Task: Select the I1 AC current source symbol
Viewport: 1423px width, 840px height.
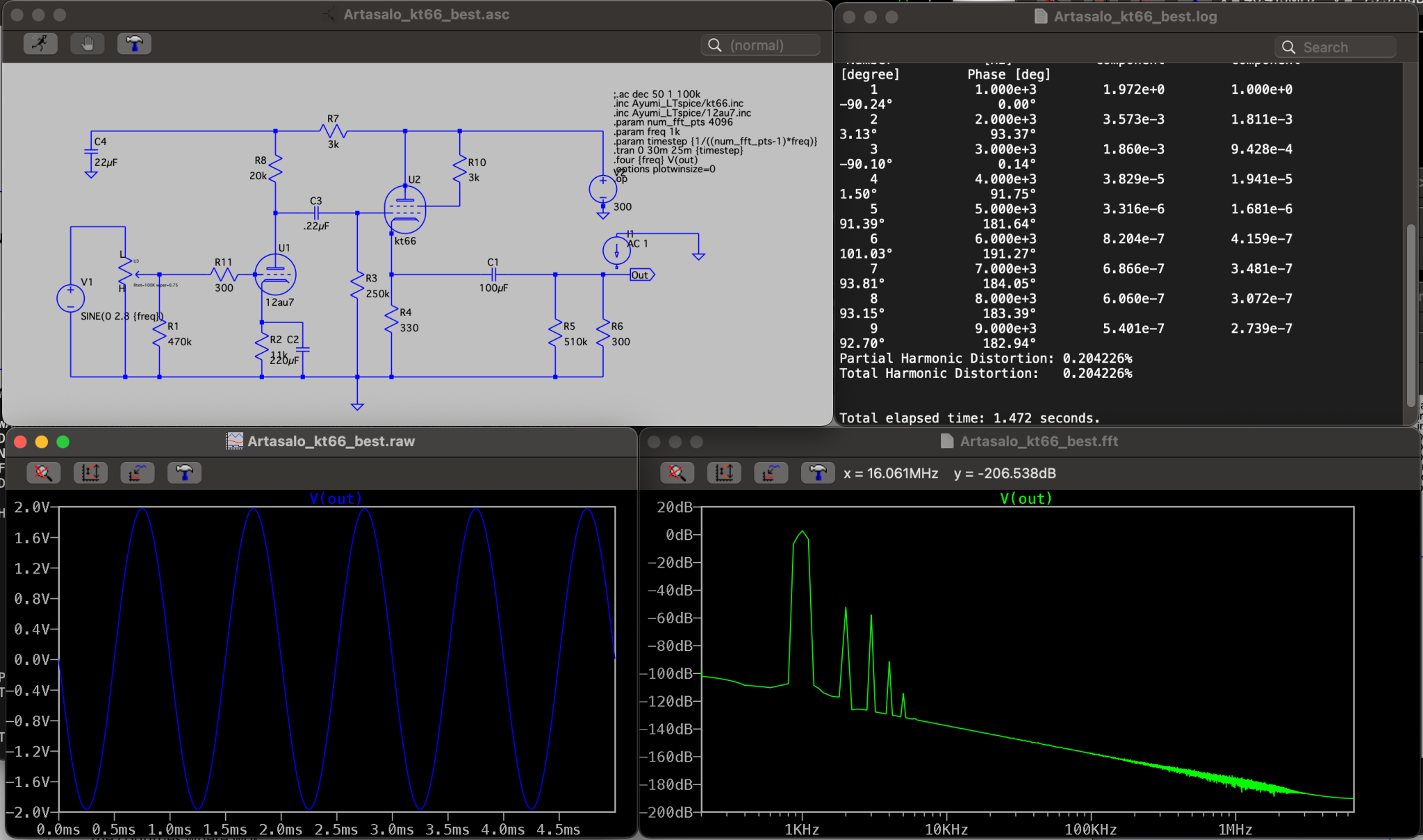Action: point(616,251)
